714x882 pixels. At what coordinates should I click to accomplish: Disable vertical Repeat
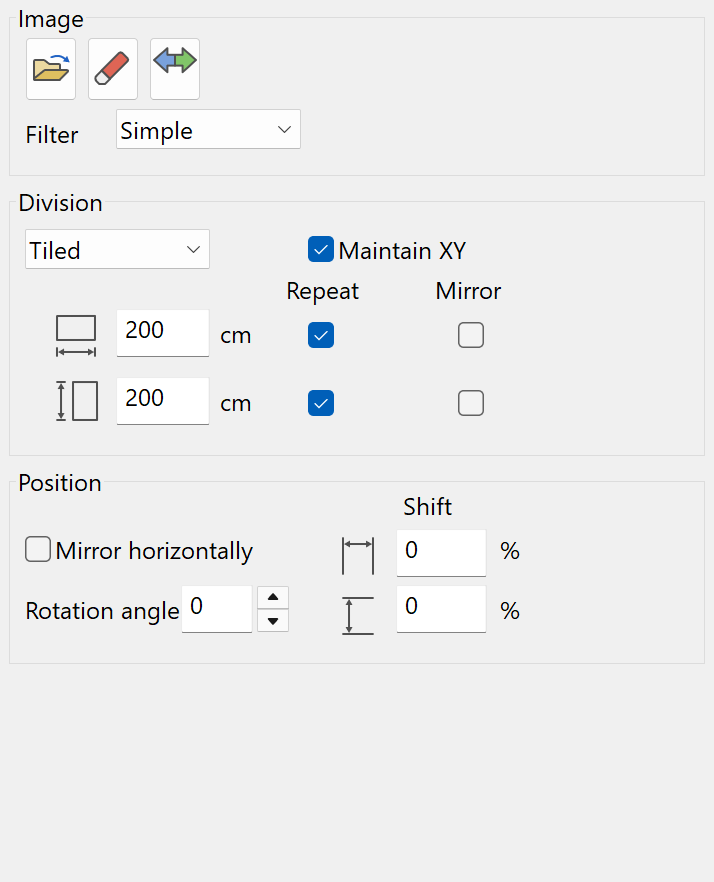click(x=321, y=402)
